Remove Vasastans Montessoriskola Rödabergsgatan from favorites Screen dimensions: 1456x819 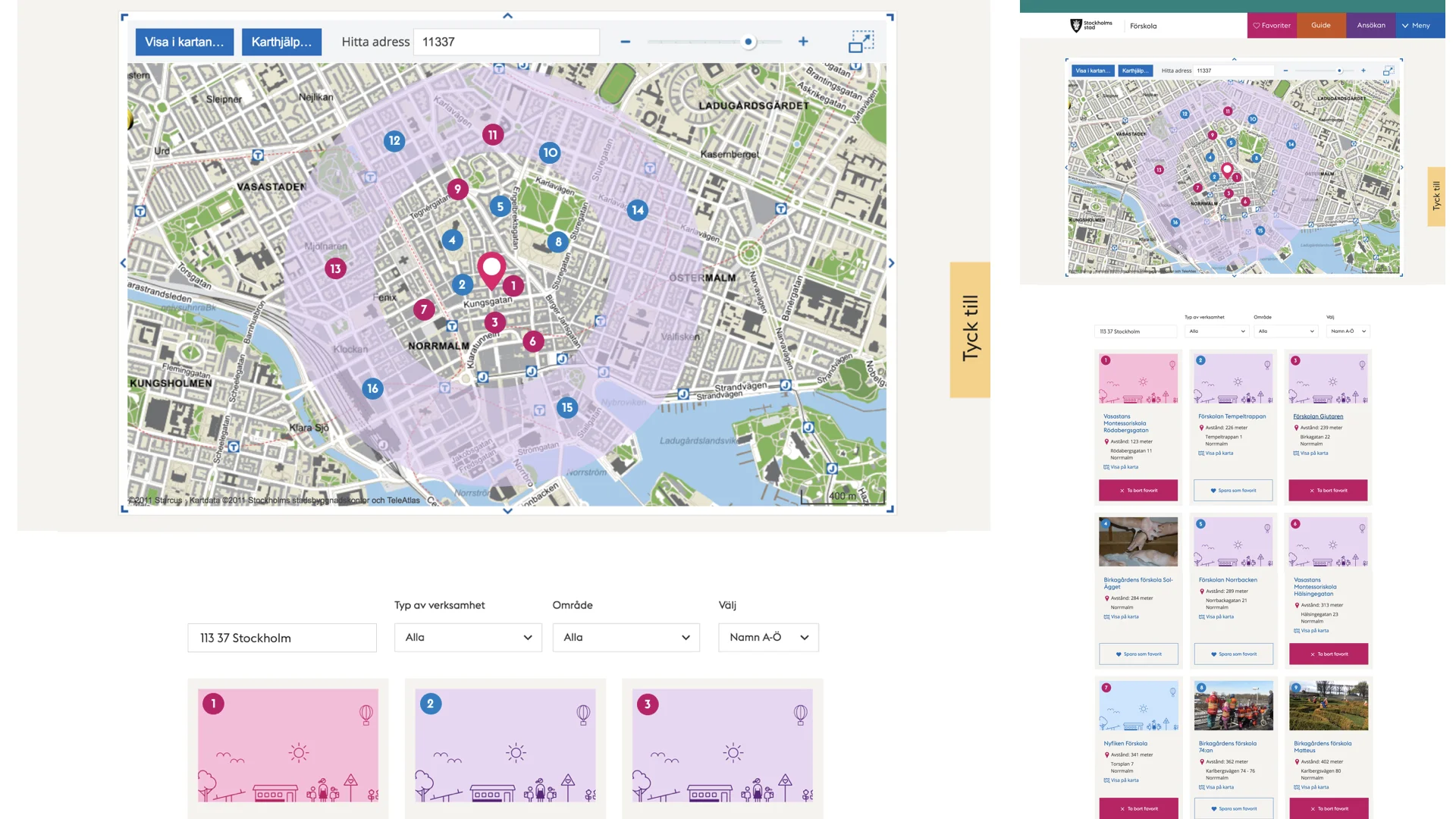[1138, 490]
